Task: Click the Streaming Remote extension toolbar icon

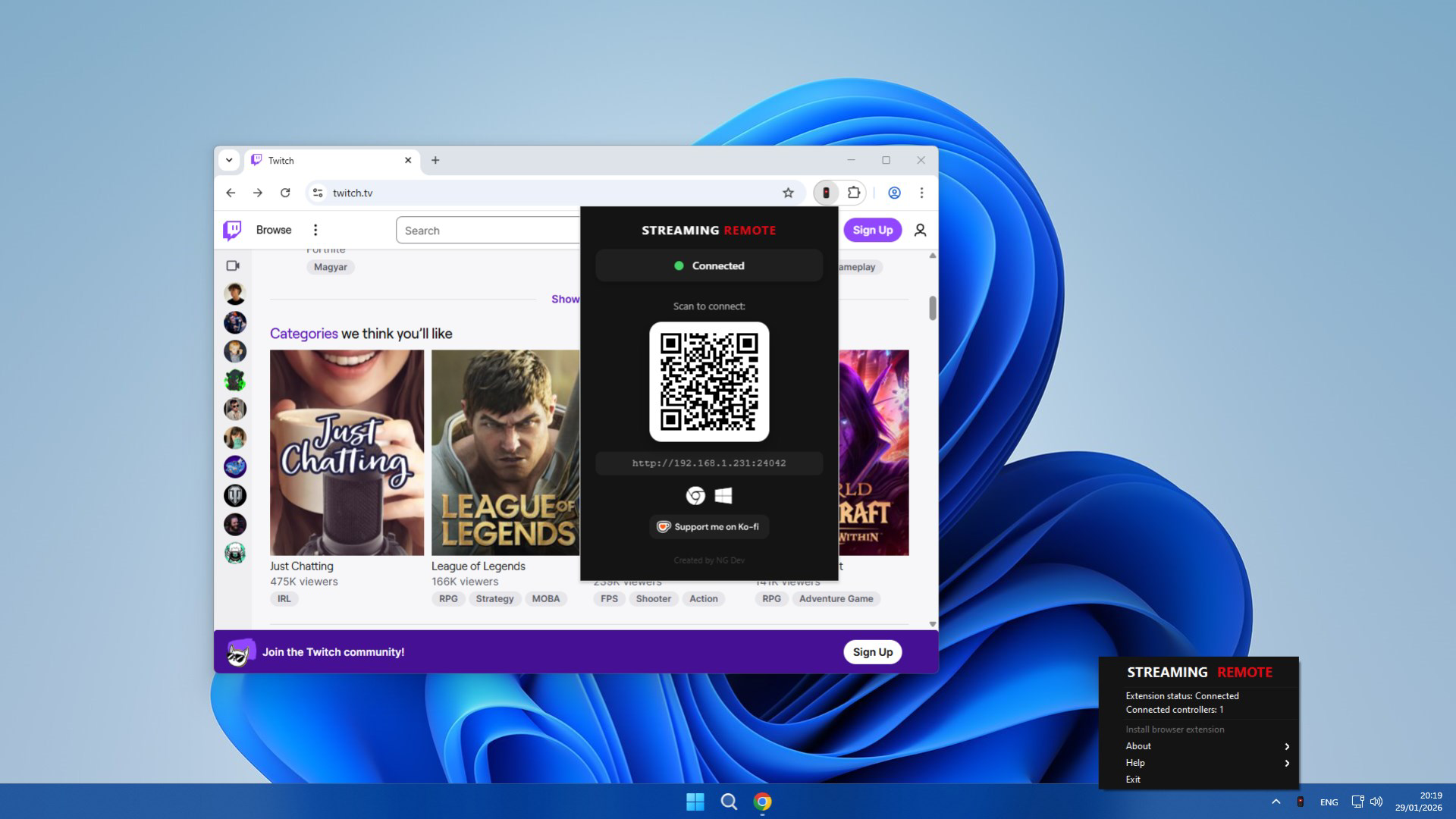Action: (826, 193)
